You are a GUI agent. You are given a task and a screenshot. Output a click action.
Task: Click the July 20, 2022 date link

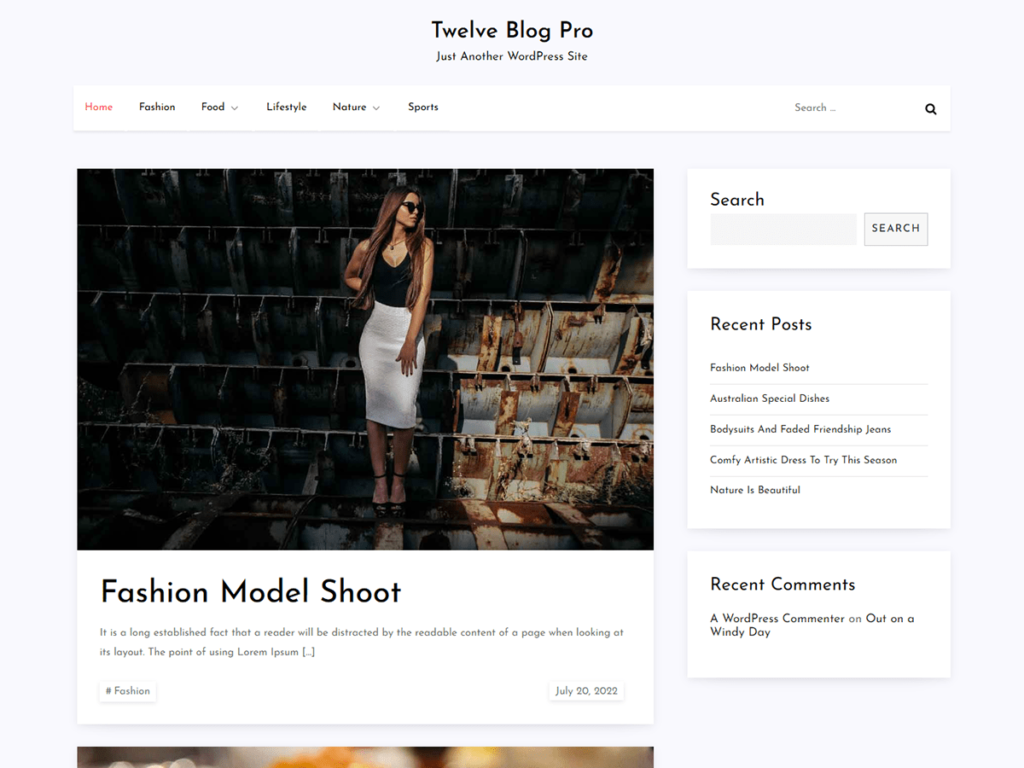[586, 691]
